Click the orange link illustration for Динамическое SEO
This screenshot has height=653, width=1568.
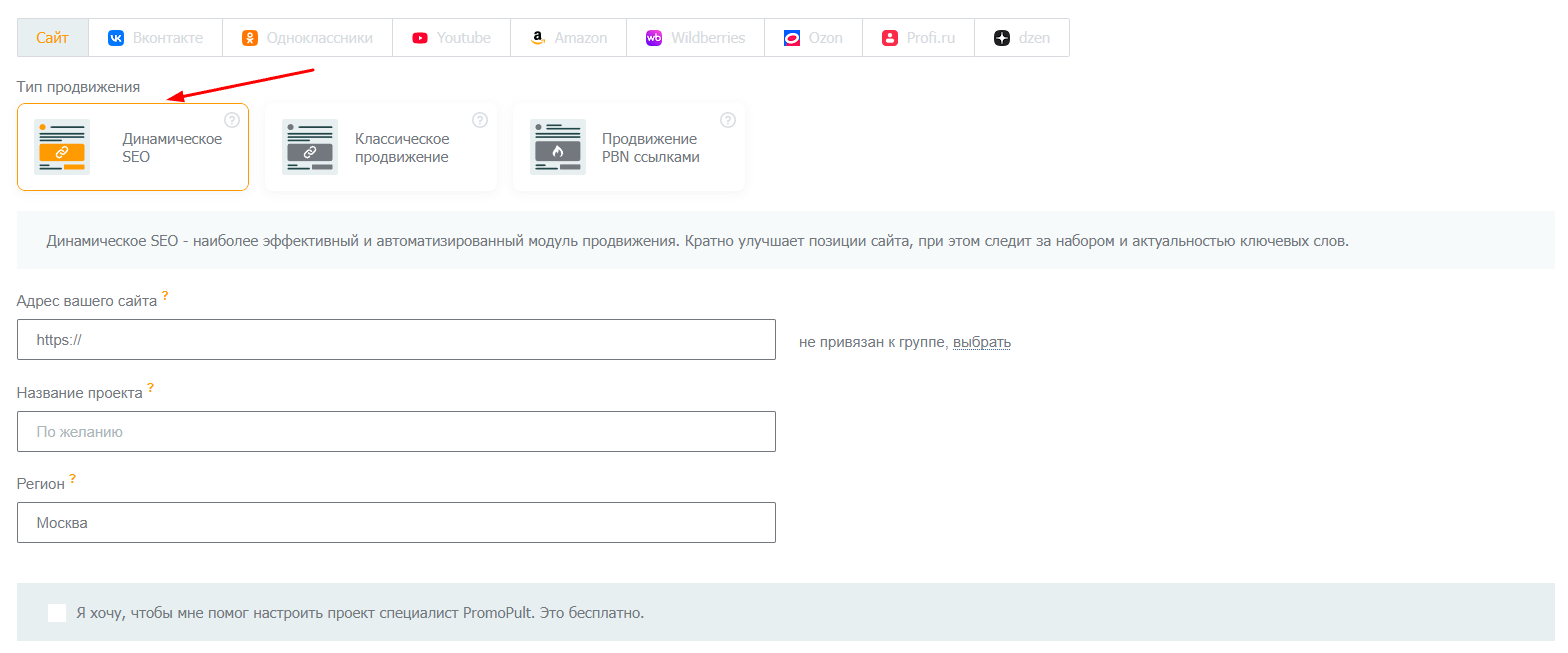coord(62,147)
